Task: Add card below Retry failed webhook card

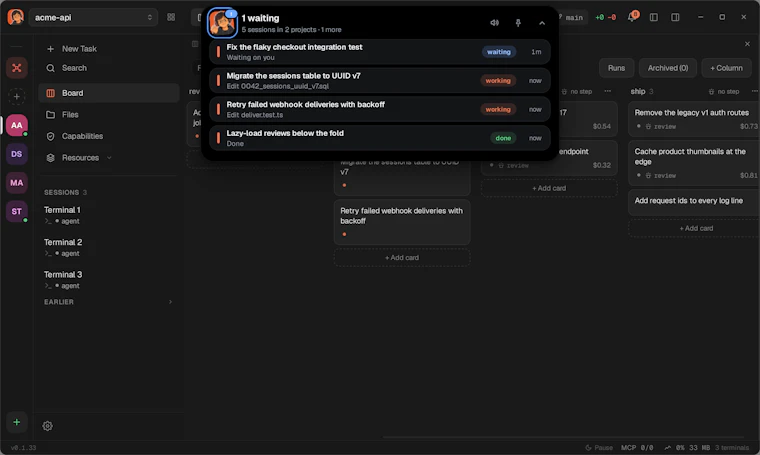Action: [x=402, y=258]
